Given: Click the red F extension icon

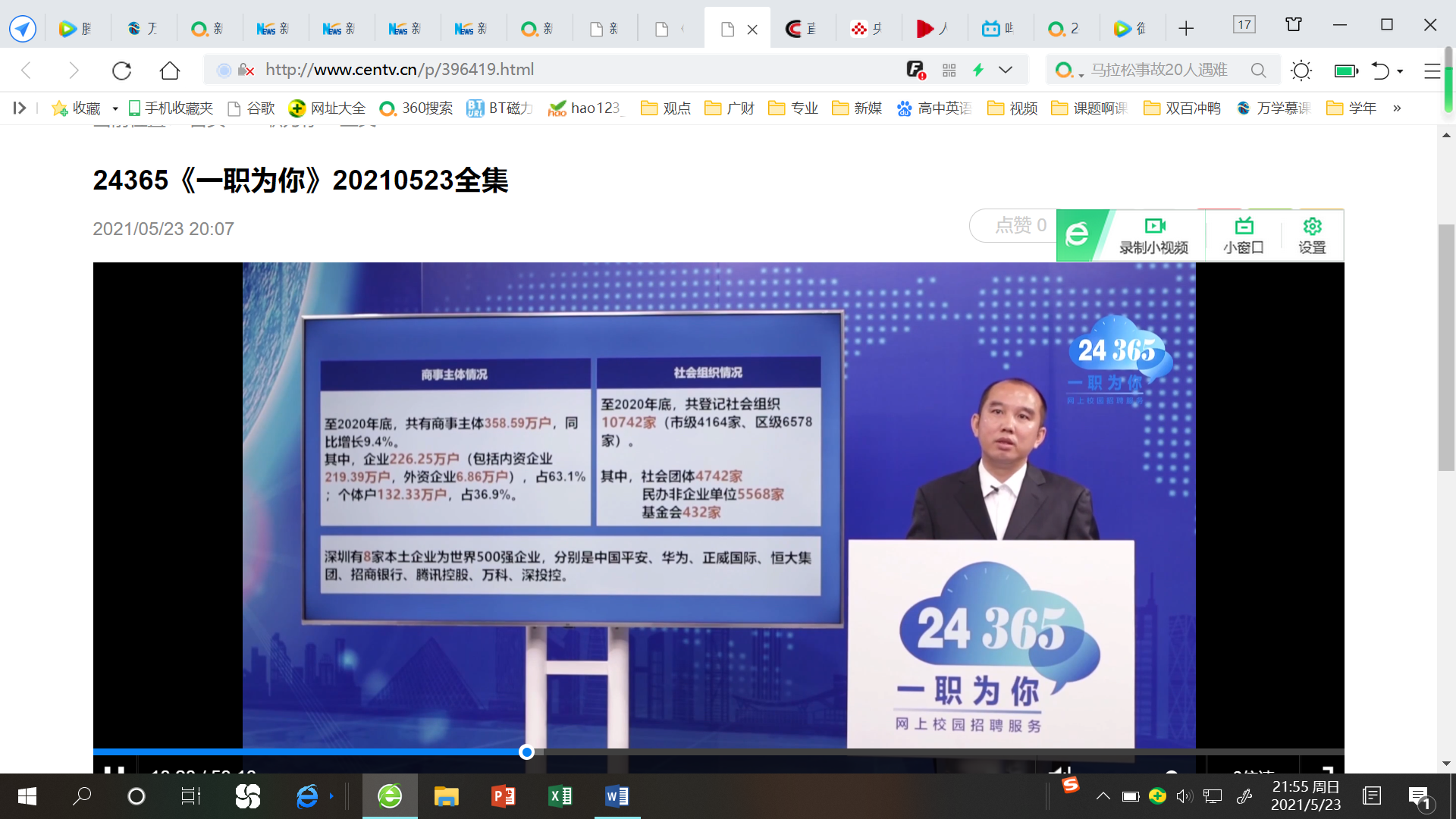Looking at the screenshot, I should coord(916,70).
